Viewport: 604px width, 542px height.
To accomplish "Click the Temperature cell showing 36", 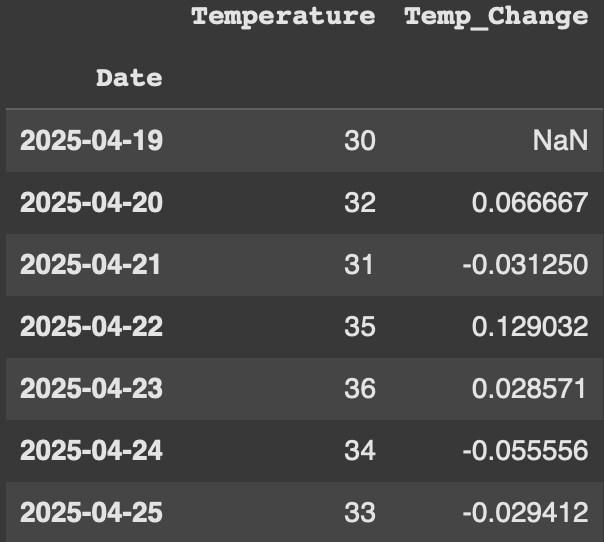I will [359, 388].
